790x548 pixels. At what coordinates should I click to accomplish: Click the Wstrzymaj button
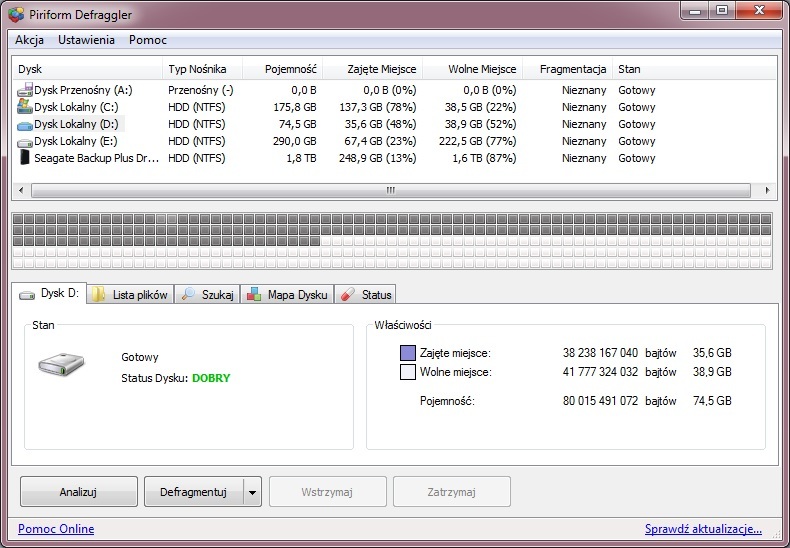327,492
